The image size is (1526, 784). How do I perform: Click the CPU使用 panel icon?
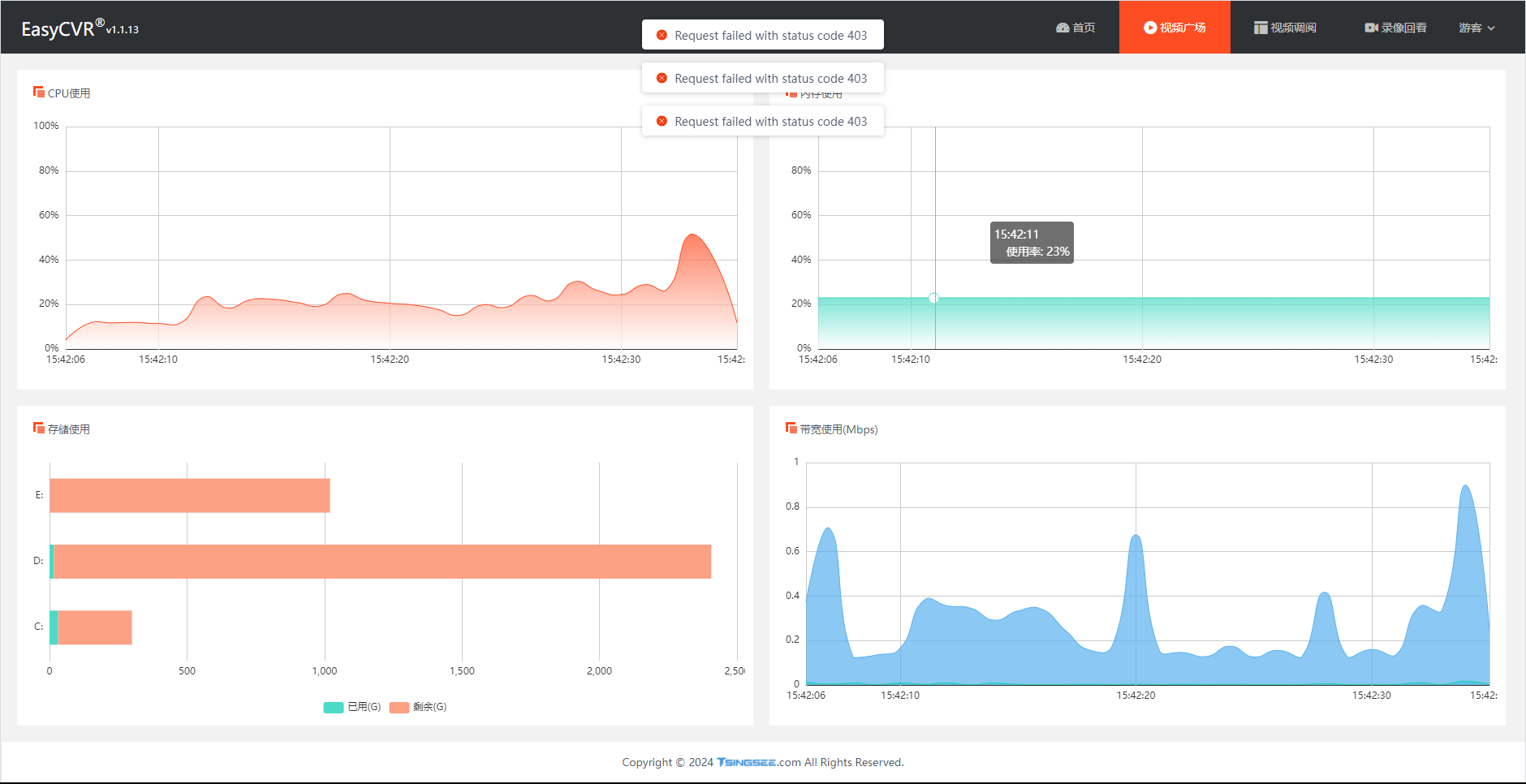pyautogui.click(x=39, y=92)
